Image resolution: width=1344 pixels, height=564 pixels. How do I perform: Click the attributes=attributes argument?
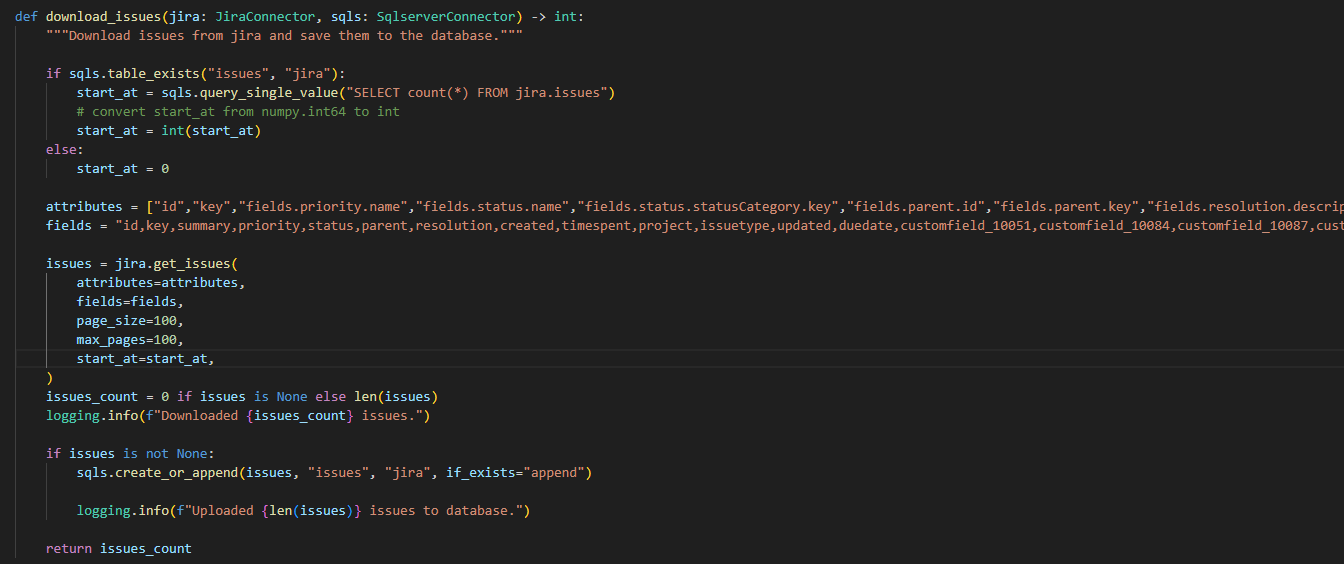click(161, 283)
